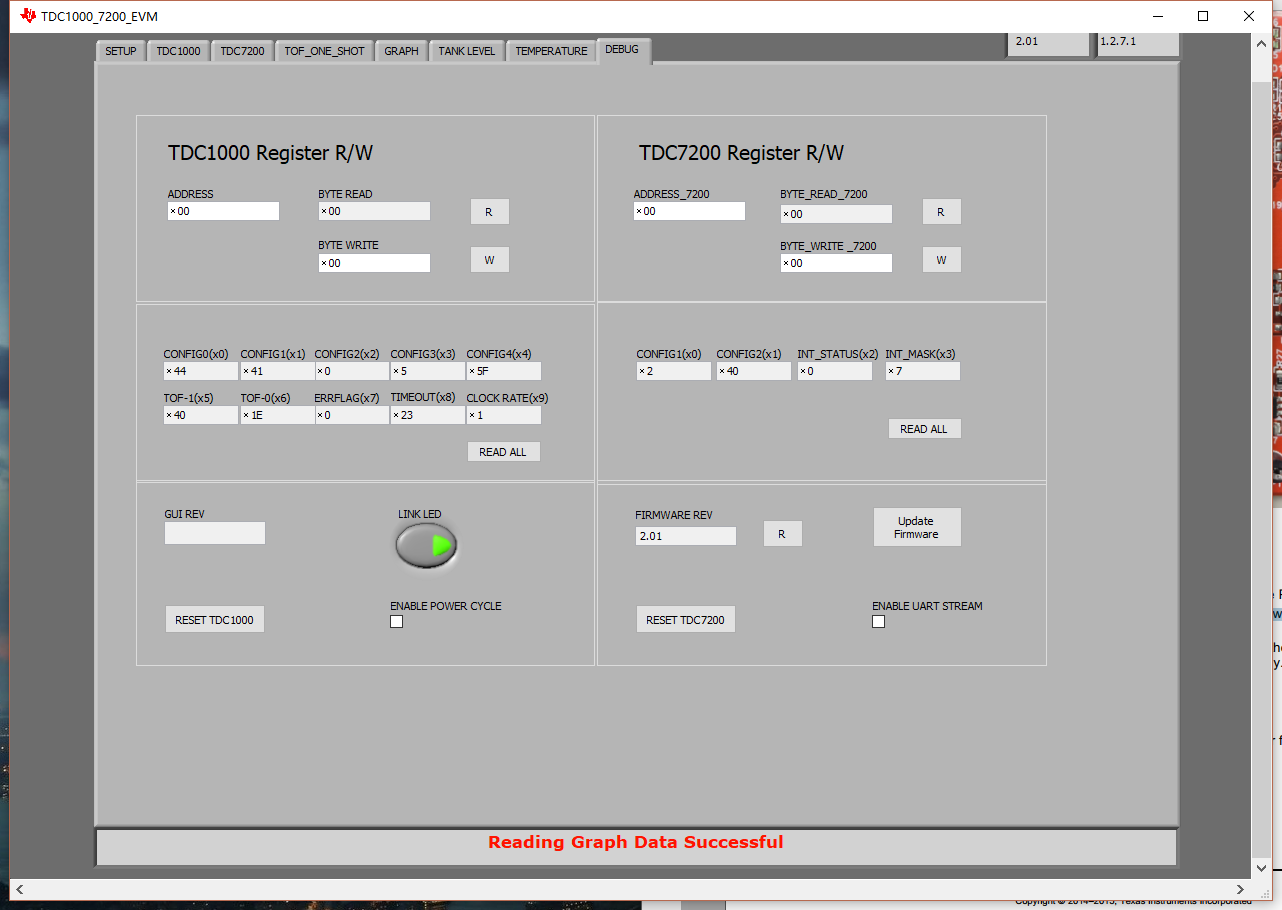This screenshot has width=1282, height=910.
Task: Click the vertical scrollbar up arrow
Action: click(x=1261, y=42)
